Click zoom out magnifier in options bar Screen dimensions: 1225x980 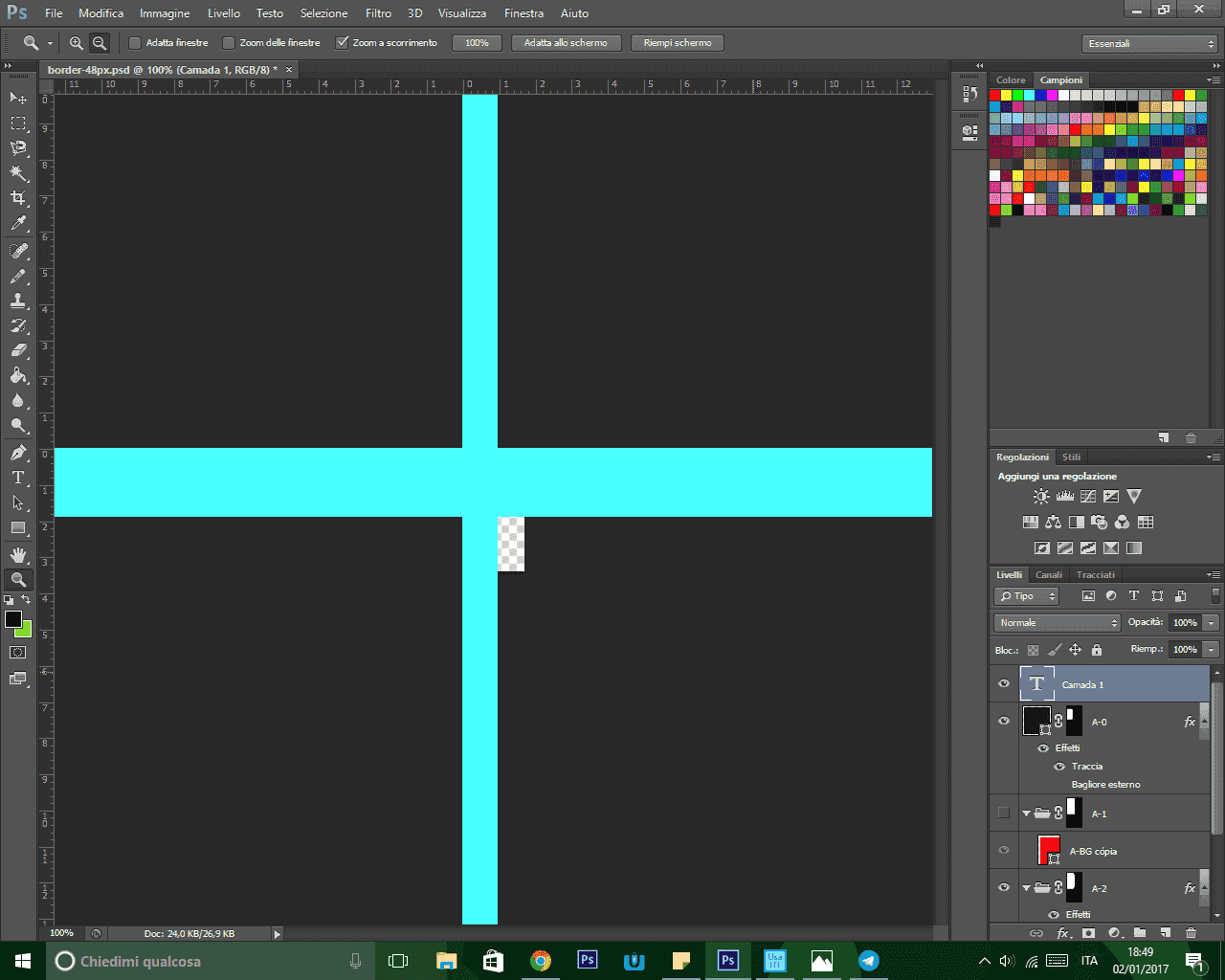coord(100,43)
